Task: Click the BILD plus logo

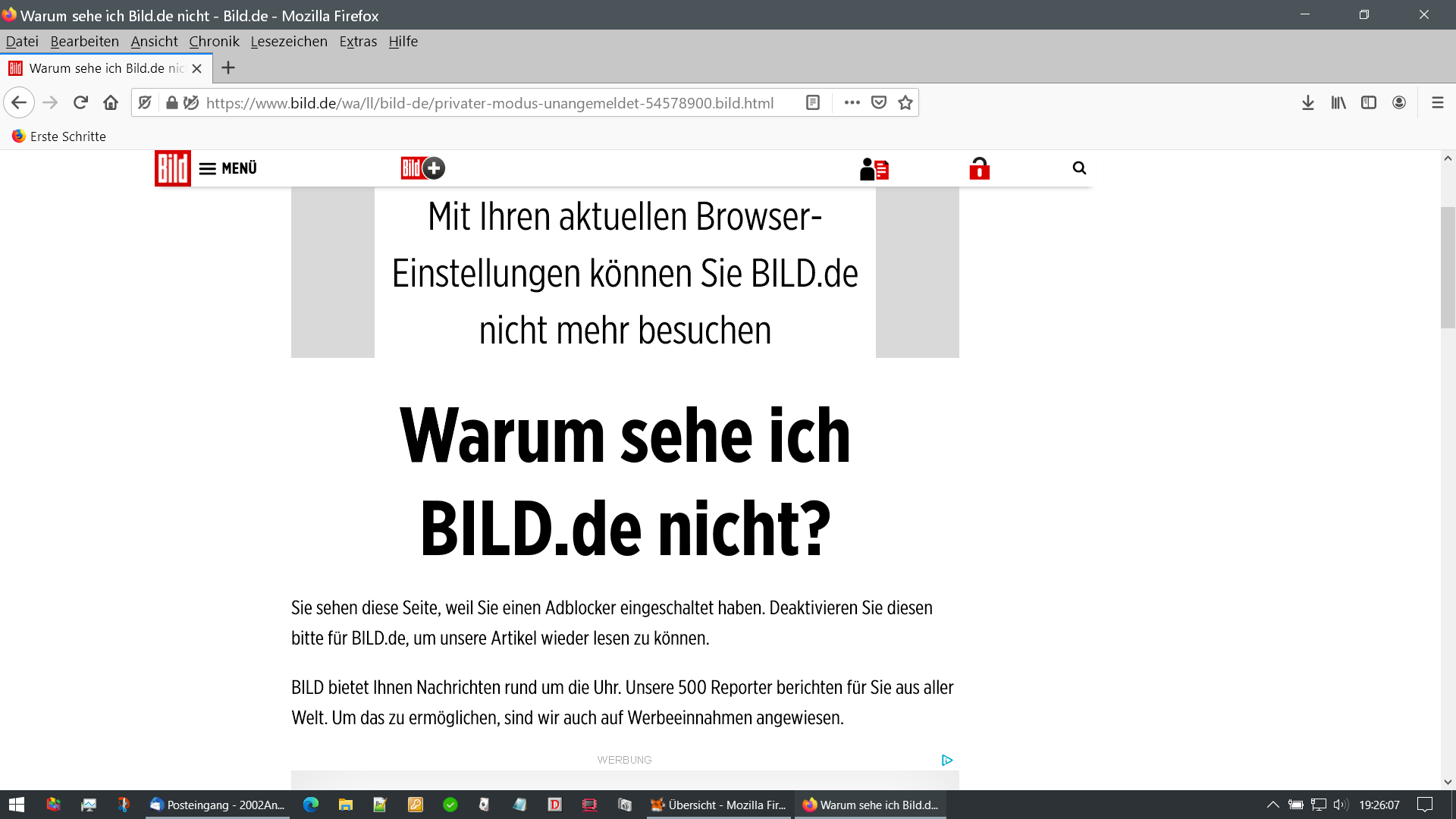Action: pos(422,168)
